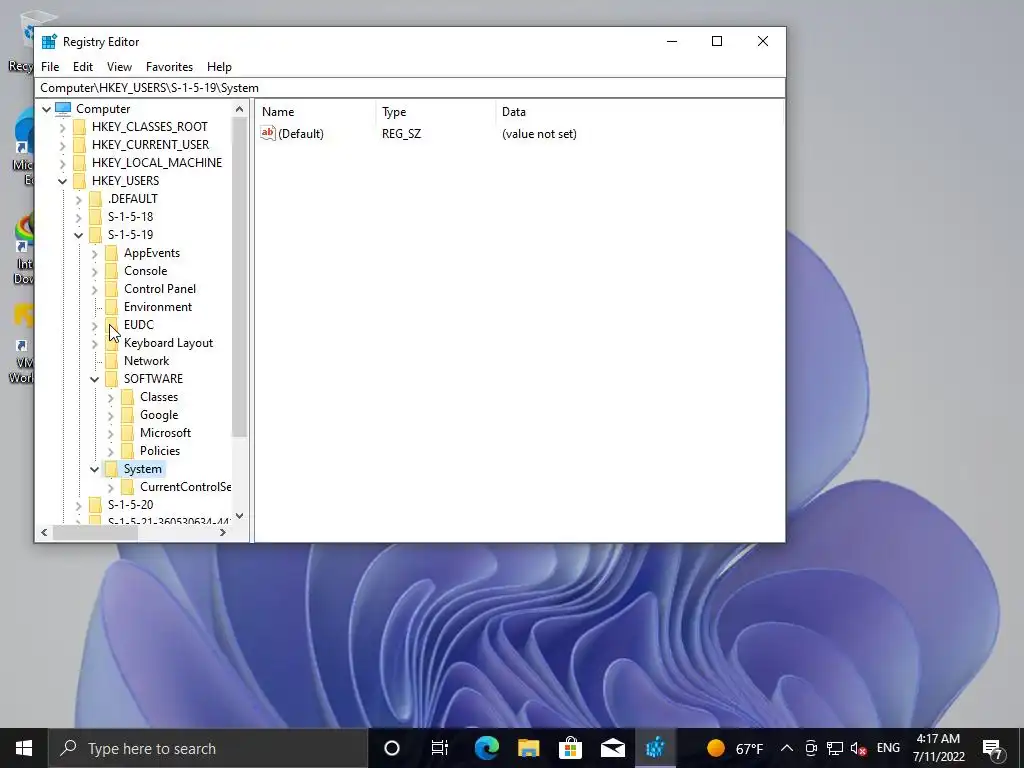This screenshot has height=768, width=1024.
Task: Collapse the Computer root node
Action: pos(46,109)
